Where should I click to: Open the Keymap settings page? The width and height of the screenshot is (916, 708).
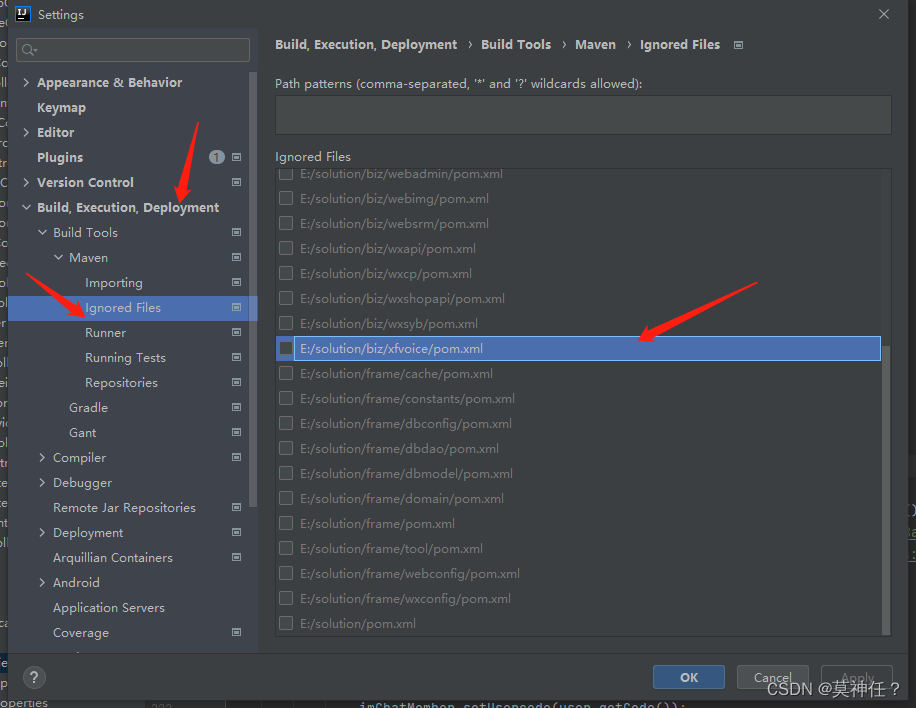(61, 107)
